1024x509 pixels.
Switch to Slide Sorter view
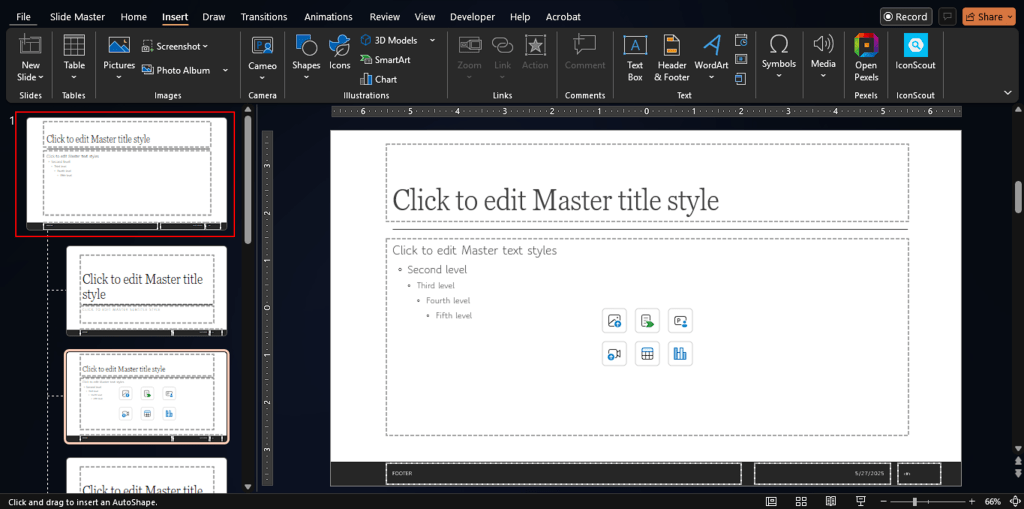[799, 501]
